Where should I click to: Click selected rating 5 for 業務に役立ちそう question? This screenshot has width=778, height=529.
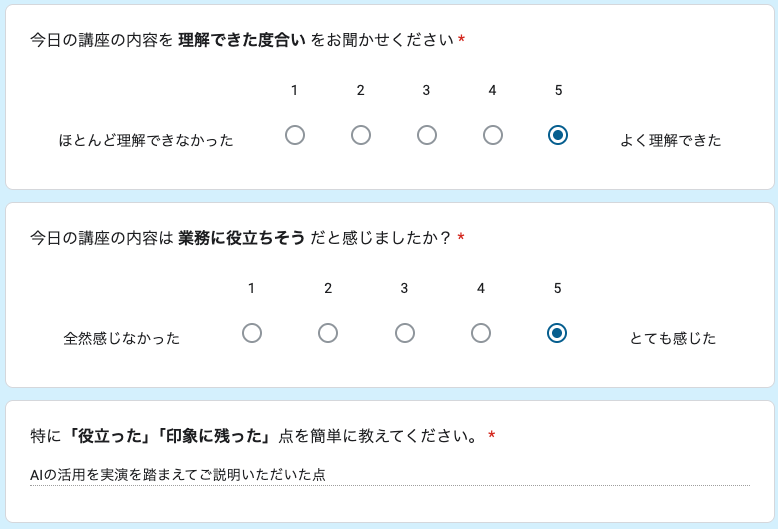point(557,333)
